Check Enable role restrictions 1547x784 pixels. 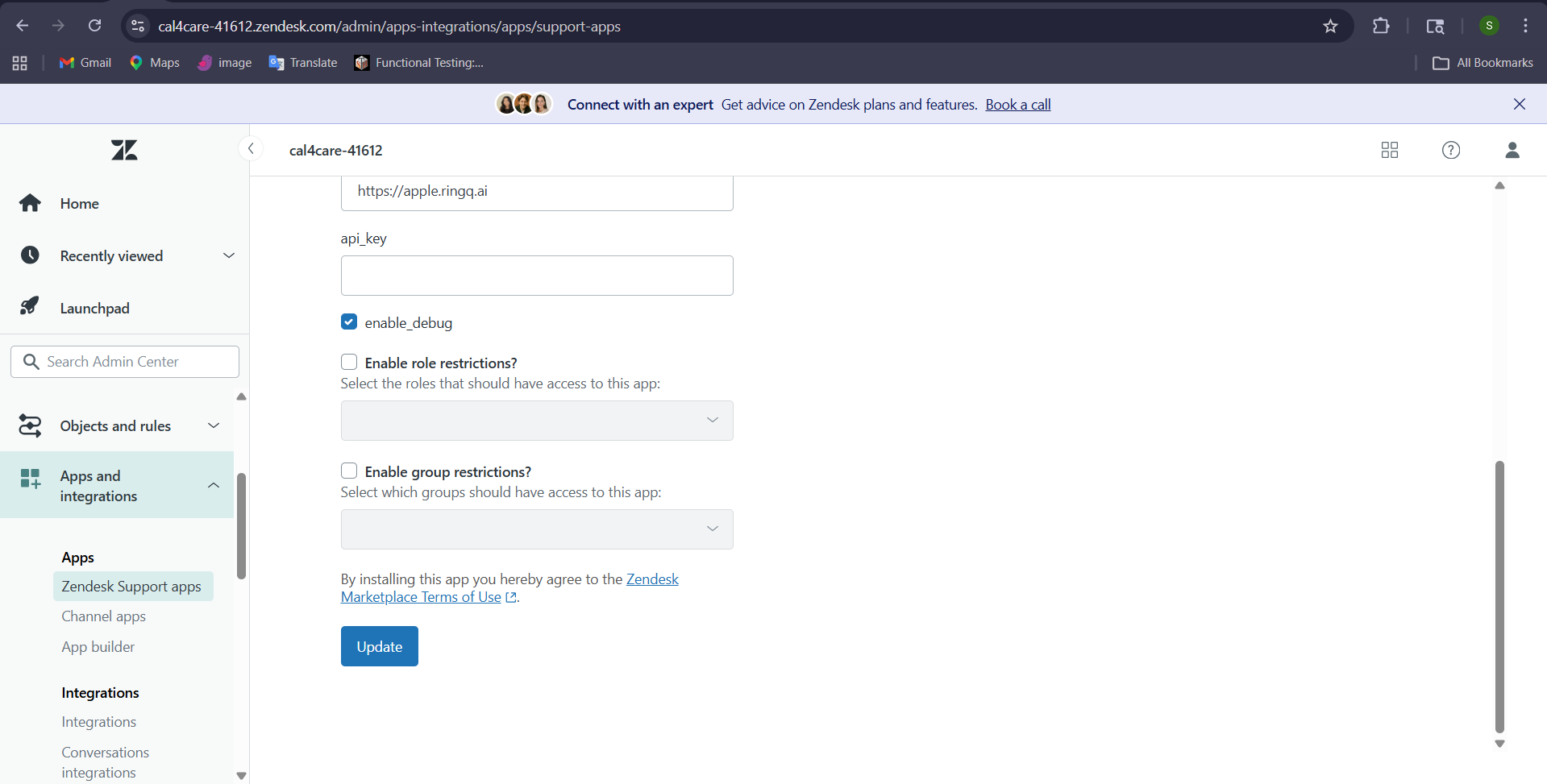coord(349,363)
